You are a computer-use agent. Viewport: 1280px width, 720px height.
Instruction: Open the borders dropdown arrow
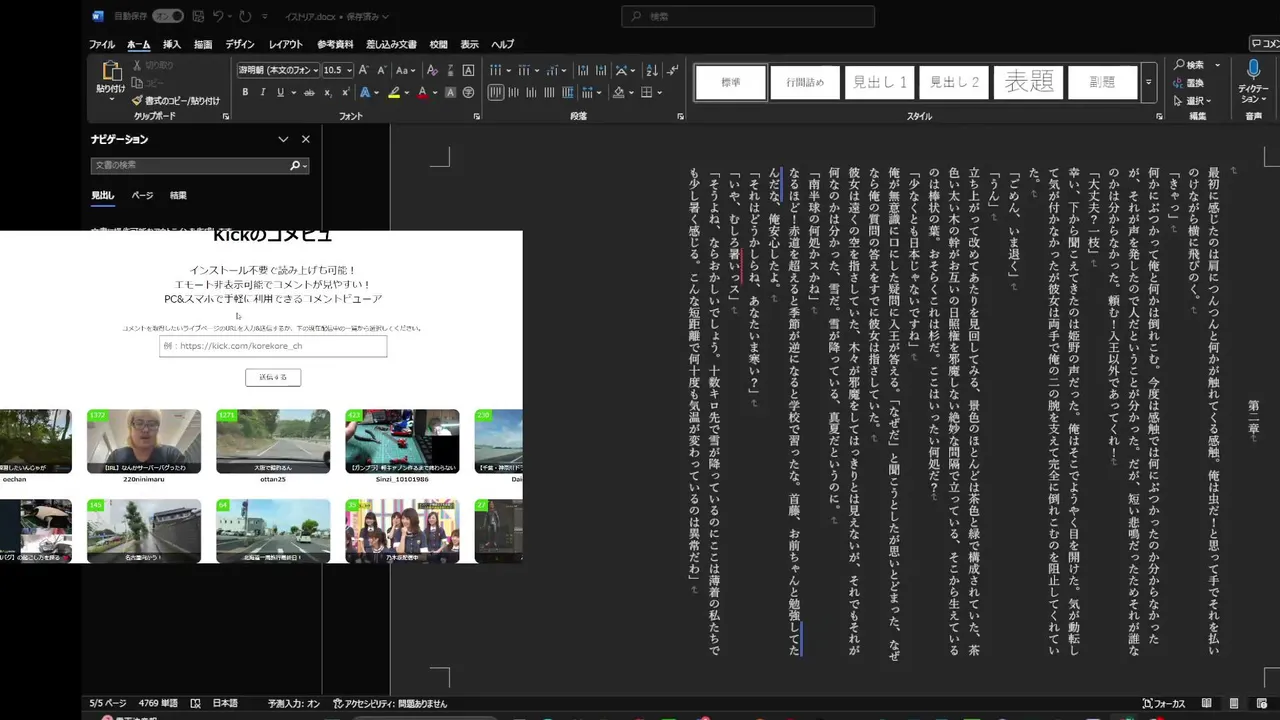tap(660, 92)
